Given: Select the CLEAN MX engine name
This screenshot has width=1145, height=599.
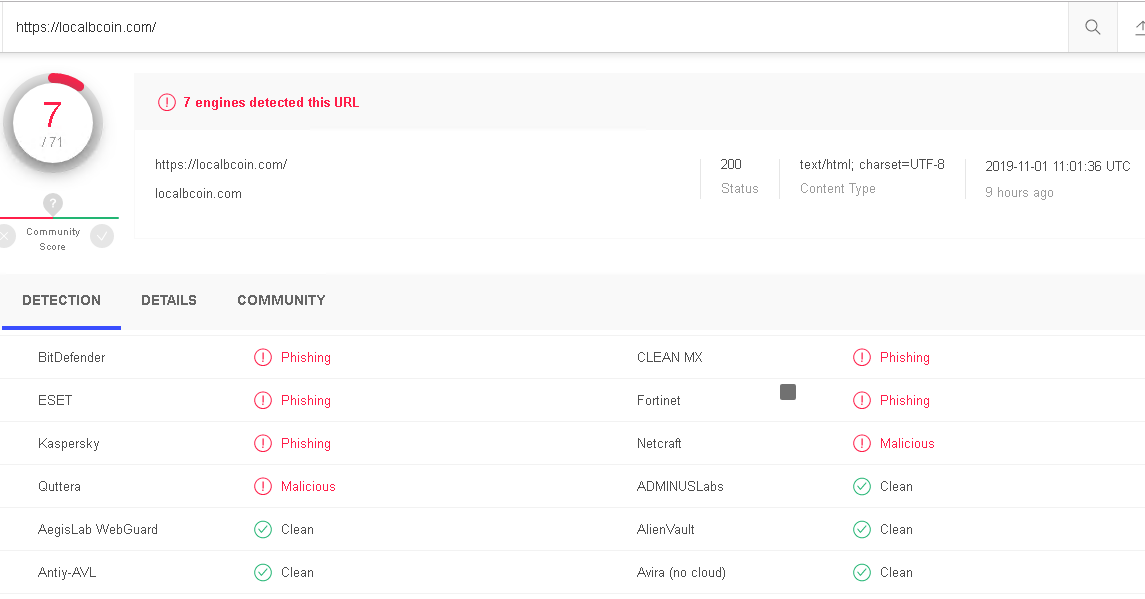Looking at the screenshot, I should 670,357.
